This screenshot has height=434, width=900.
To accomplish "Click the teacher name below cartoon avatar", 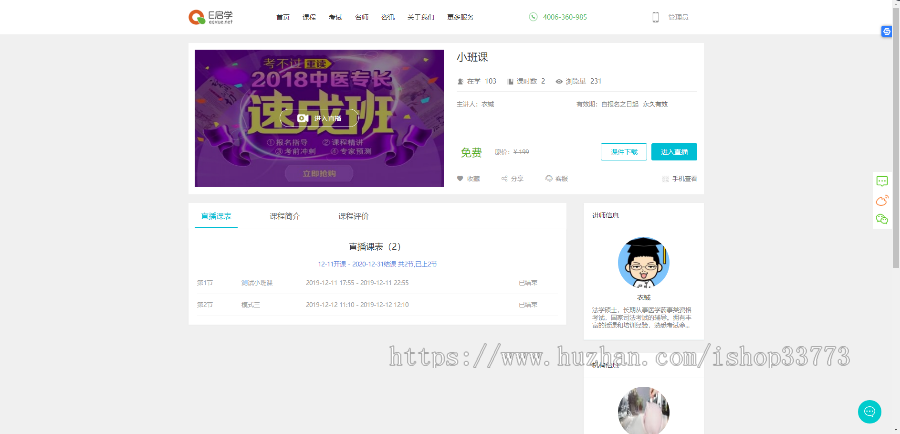I will (x=643, y=297).
